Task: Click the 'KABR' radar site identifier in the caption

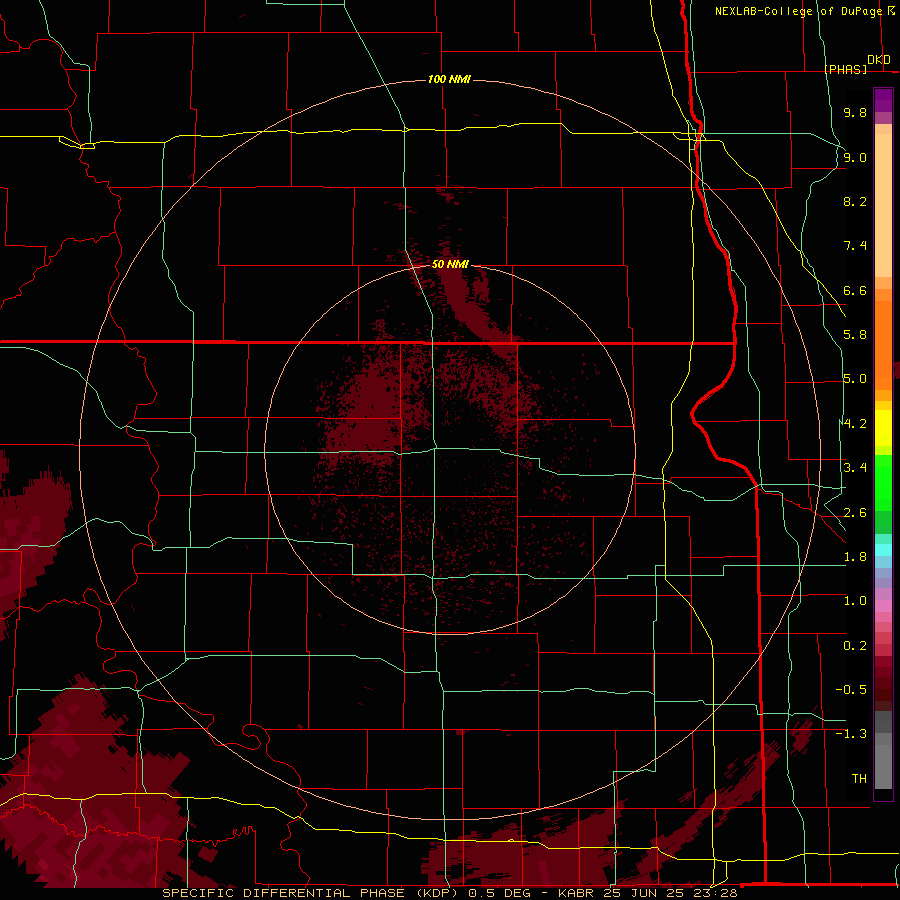Action: click(576, 893)
